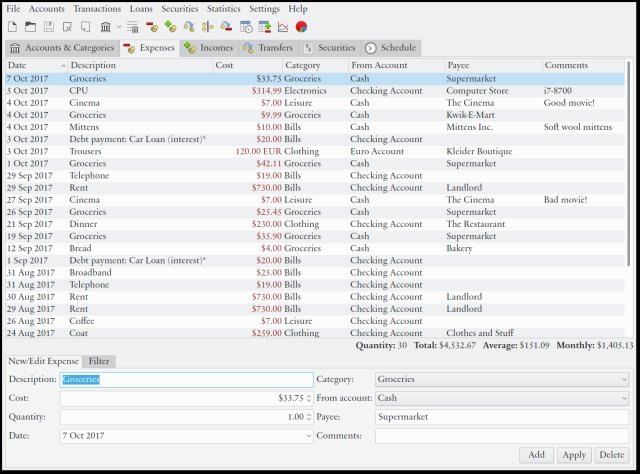Expand the From account combo box
Image resolution: width=640 pixels, height=474 pixels.
pyautogui.click(x=502, y=398)
